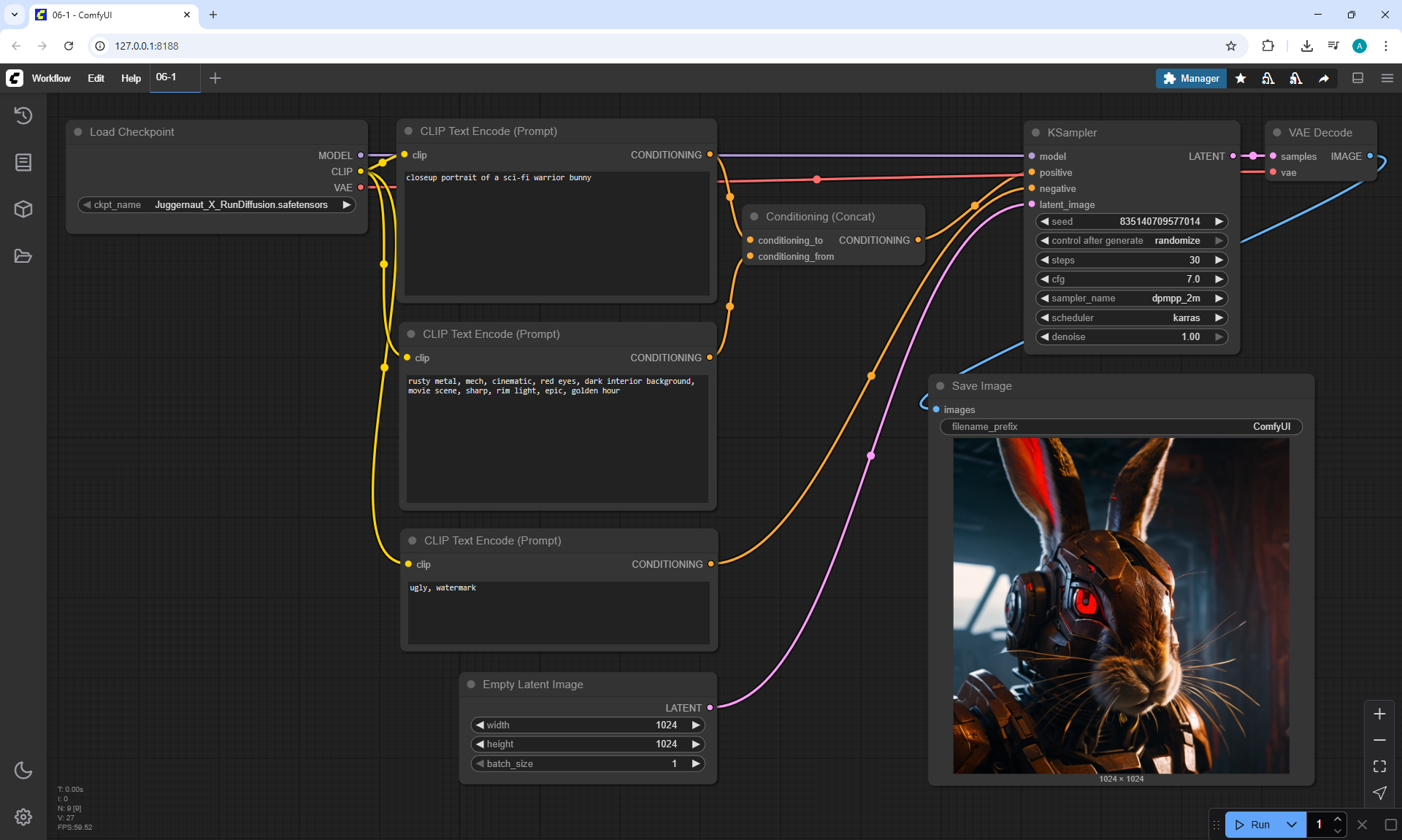The width and height of the screenshot is (1402, 840).
Task: Zoom in canvas with plus button
Action: [1379, 714]
